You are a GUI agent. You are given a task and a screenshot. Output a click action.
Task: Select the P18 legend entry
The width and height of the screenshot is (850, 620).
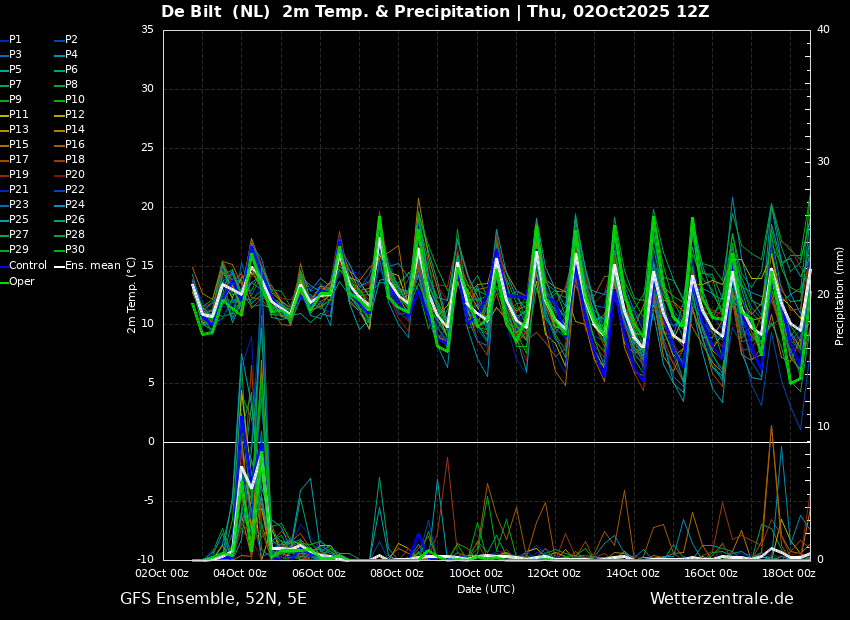pos(75,160)
